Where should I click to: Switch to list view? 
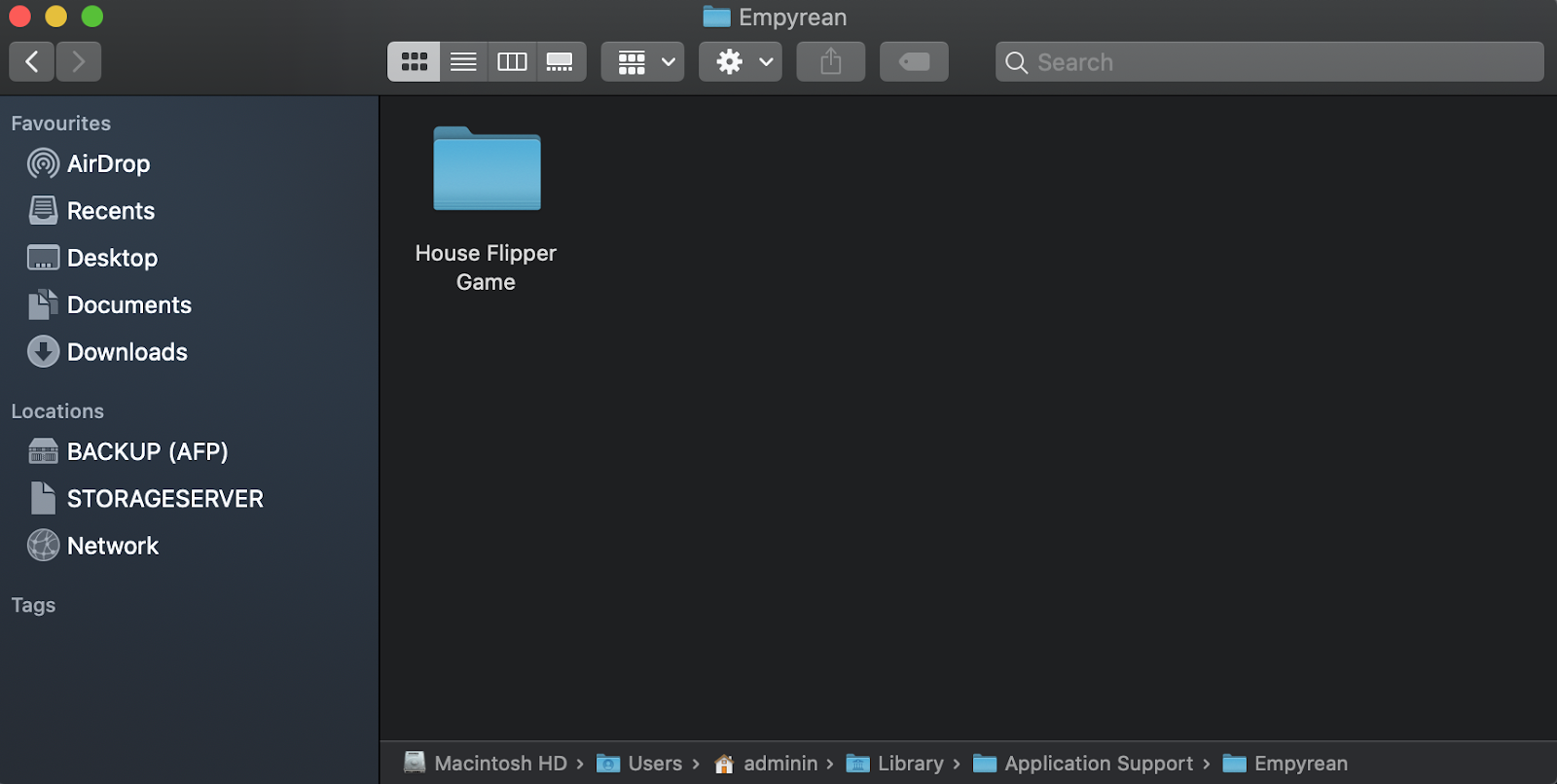point(463,62)
